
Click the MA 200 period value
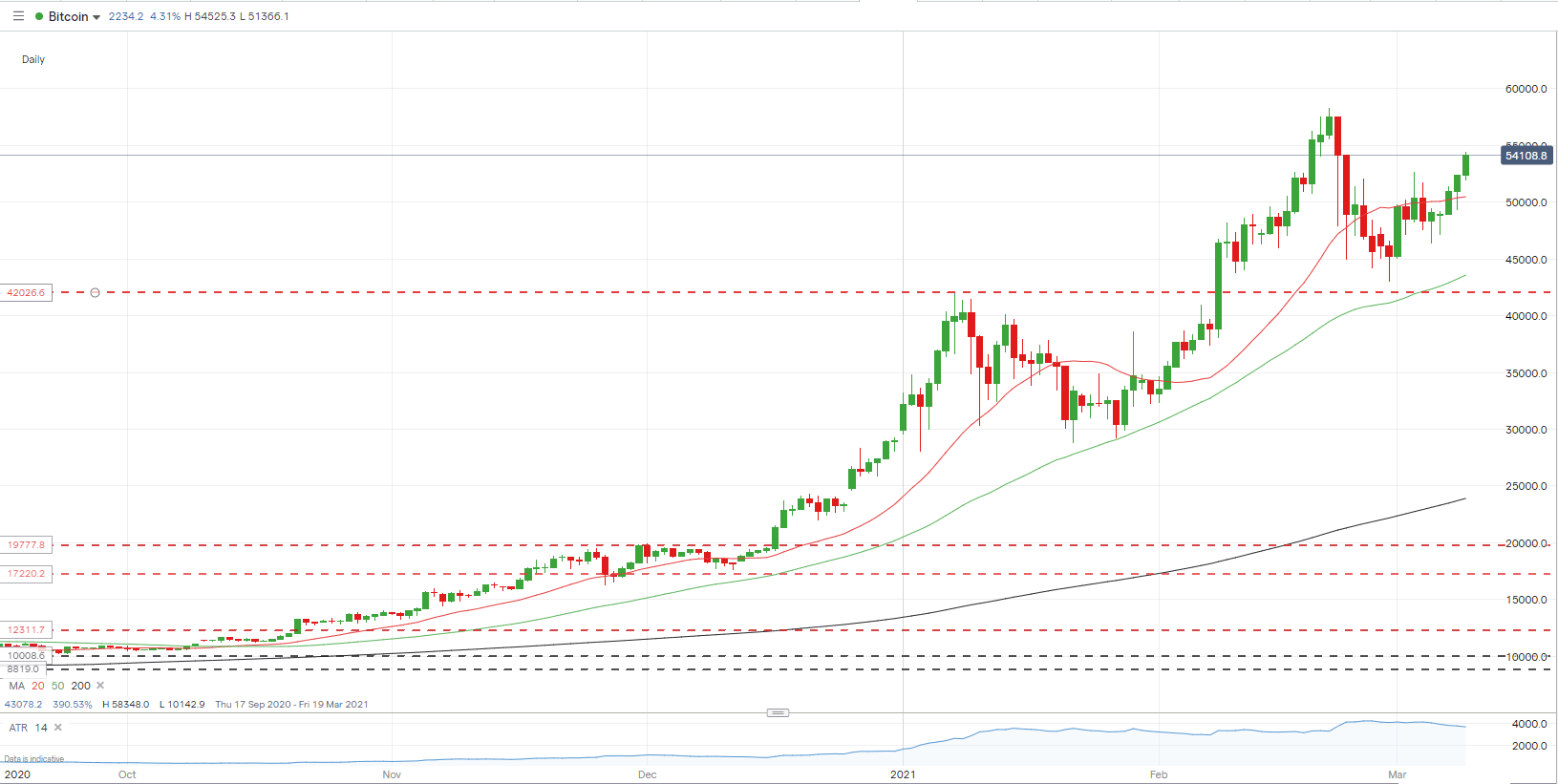pos(81,686)
